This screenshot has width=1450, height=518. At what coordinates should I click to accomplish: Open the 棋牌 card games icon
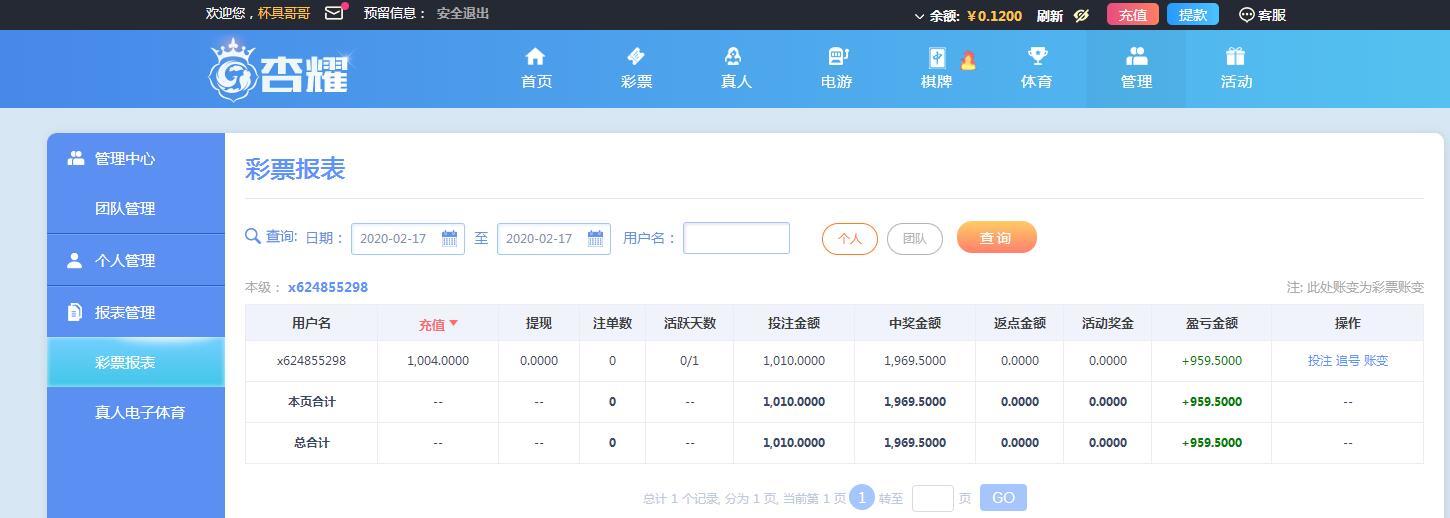tap(937, 57)
